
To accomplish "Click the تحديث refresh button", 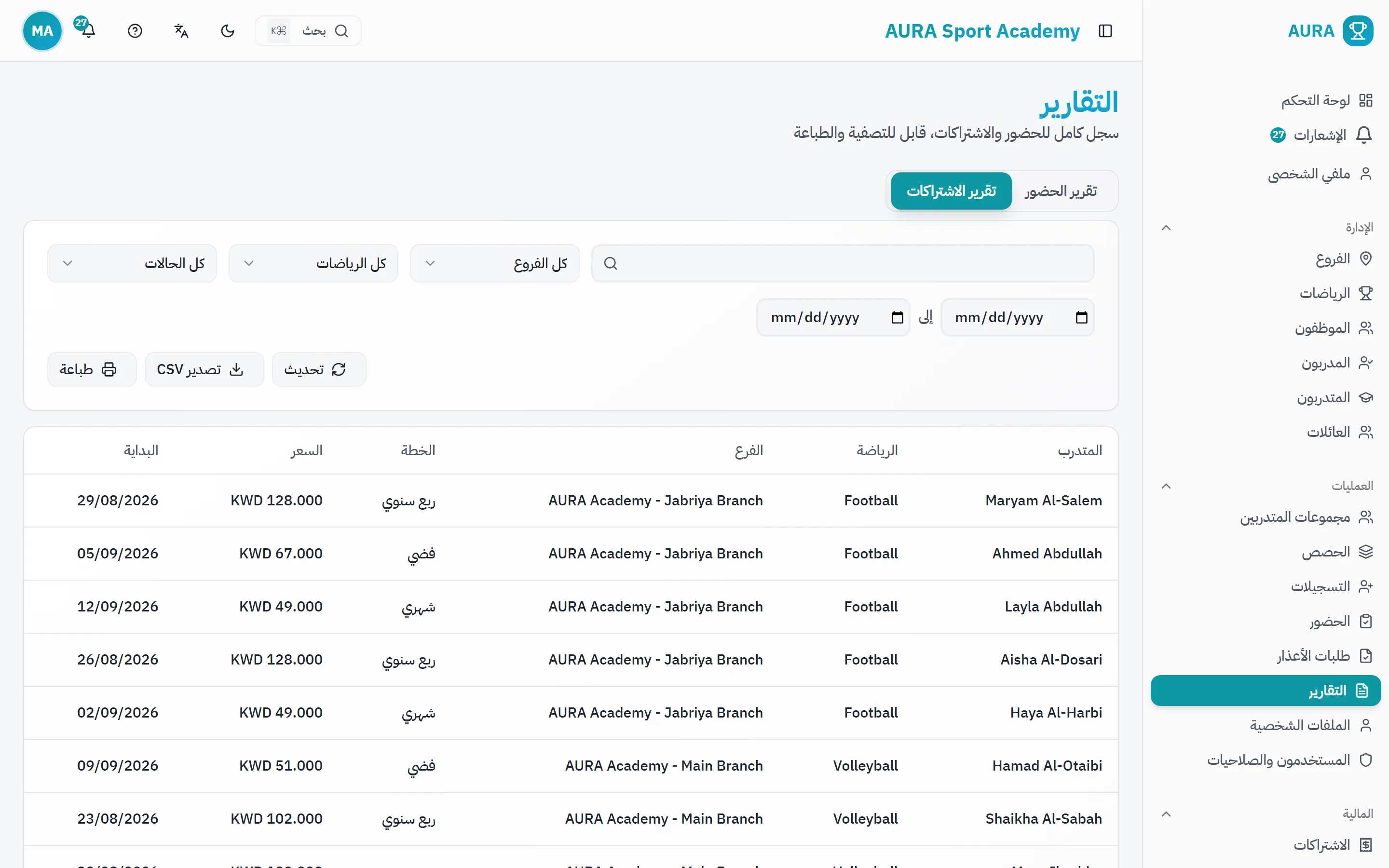I will (319, 369).
